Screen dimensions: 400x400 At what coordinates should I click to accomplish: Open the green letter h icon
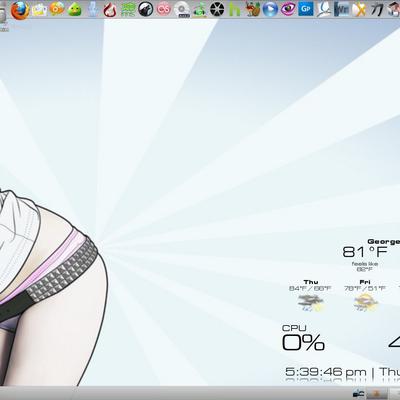[235, 10]
